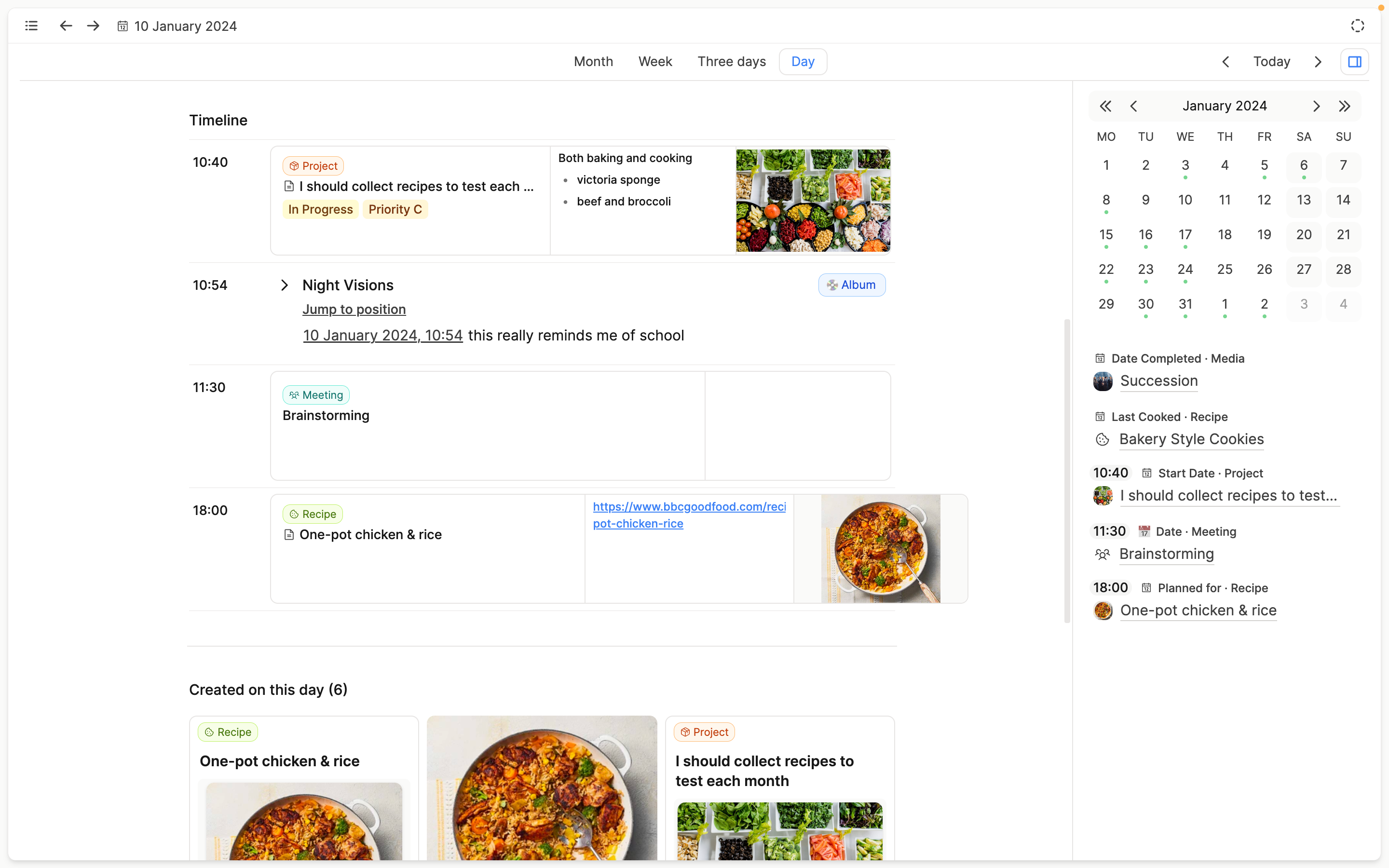Toggle the right sidebar panel
The height and width of the screenshot is (868, 1389).
click(1355, 61)
